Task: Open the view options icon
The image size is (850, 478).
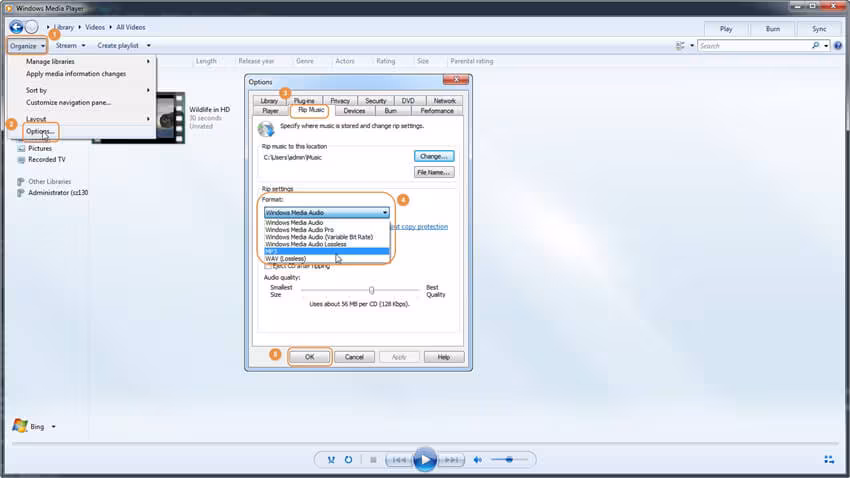Action: pyautogui.click(x=680, y=46)
